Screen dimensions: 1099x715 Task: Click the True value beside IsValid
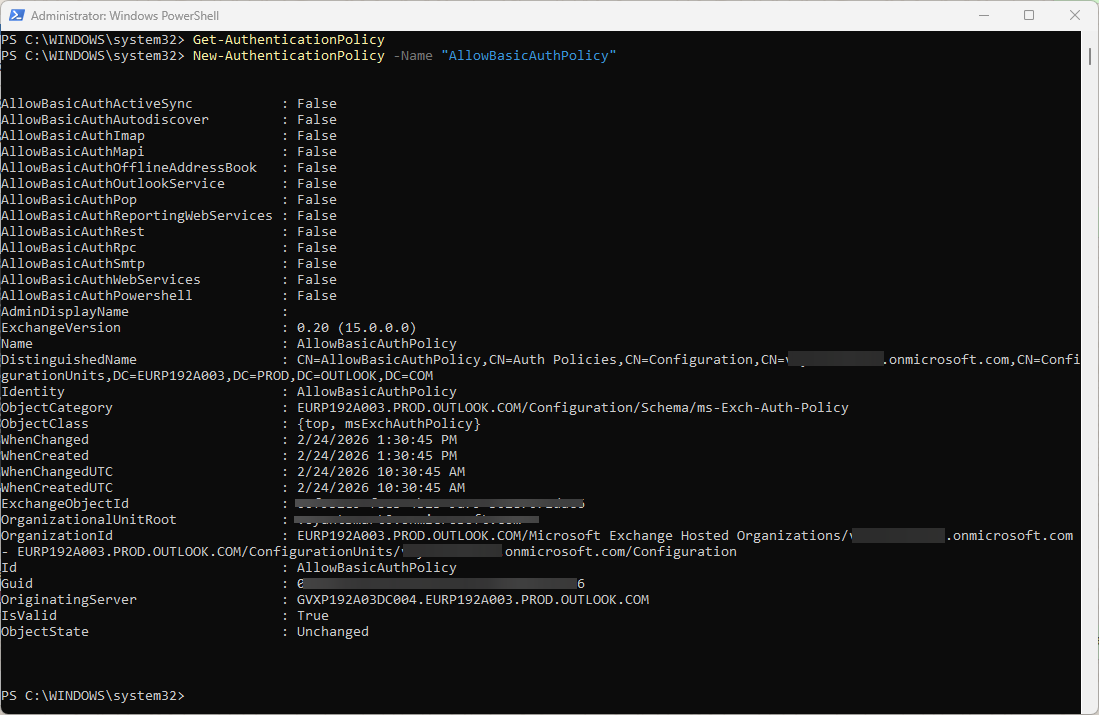pos(312,616)
